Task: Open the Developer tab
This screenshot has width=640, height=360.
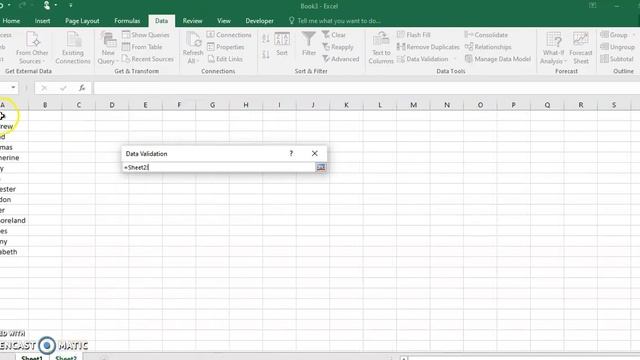Action: pyautogui.click(x=260, y=21)
